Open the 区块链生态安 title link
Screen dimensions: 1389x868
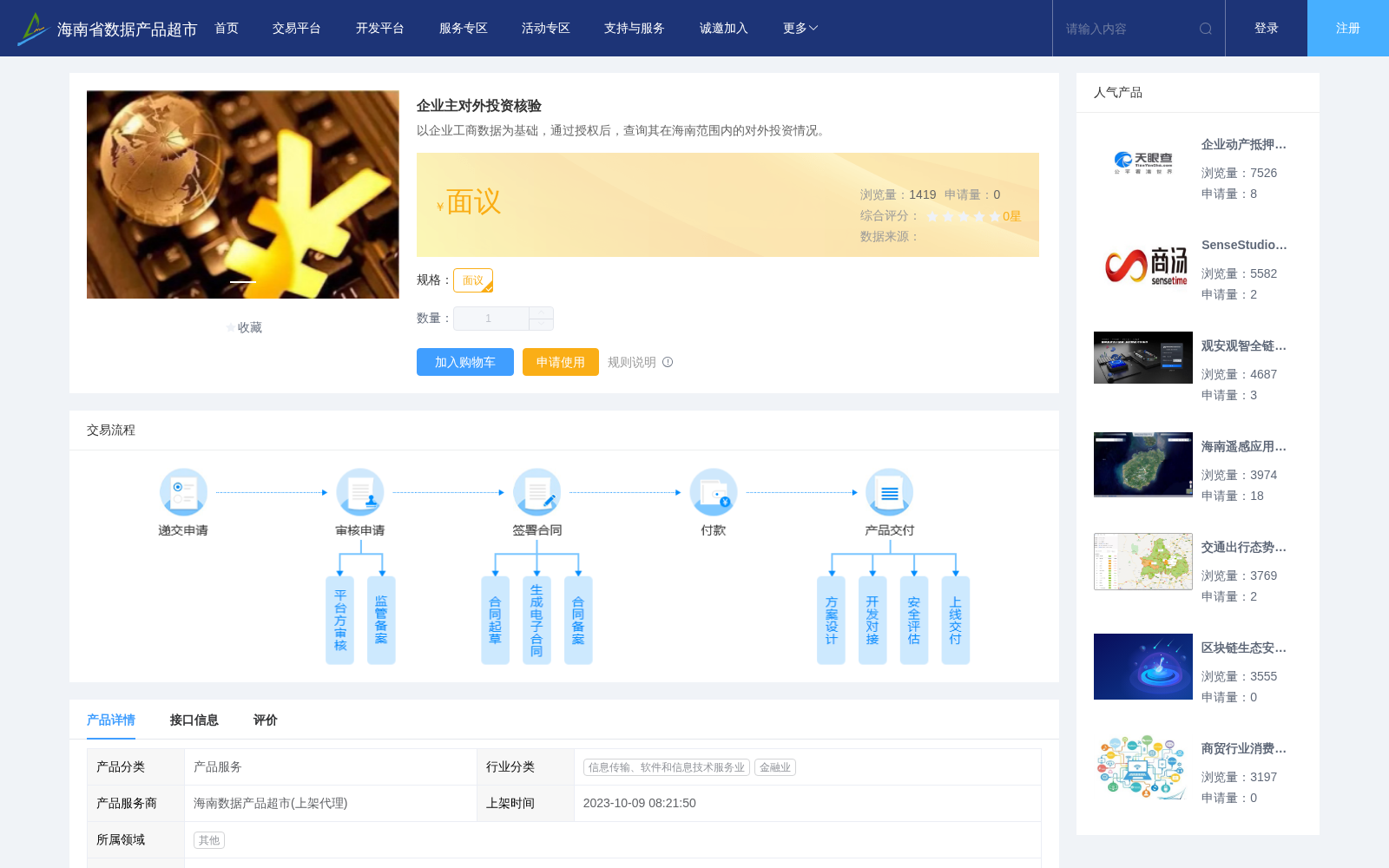1244,648
